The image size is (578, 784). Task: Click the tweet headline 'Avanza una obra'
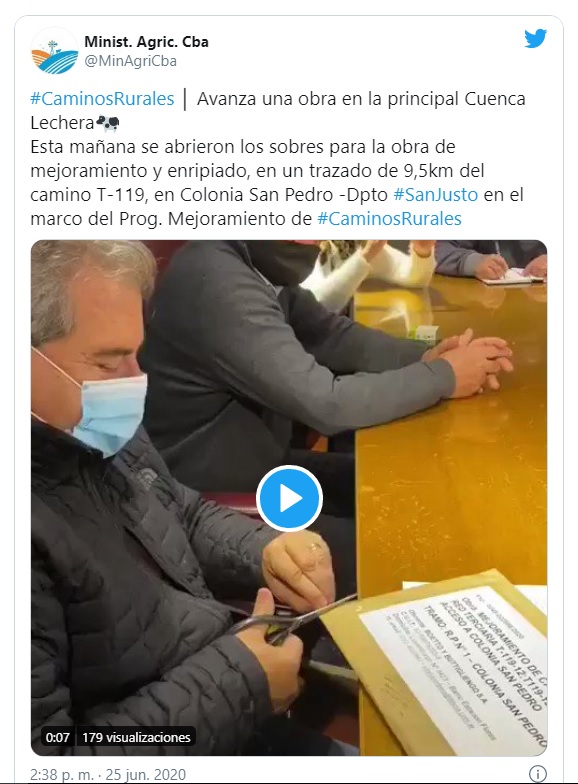(268, 98)
